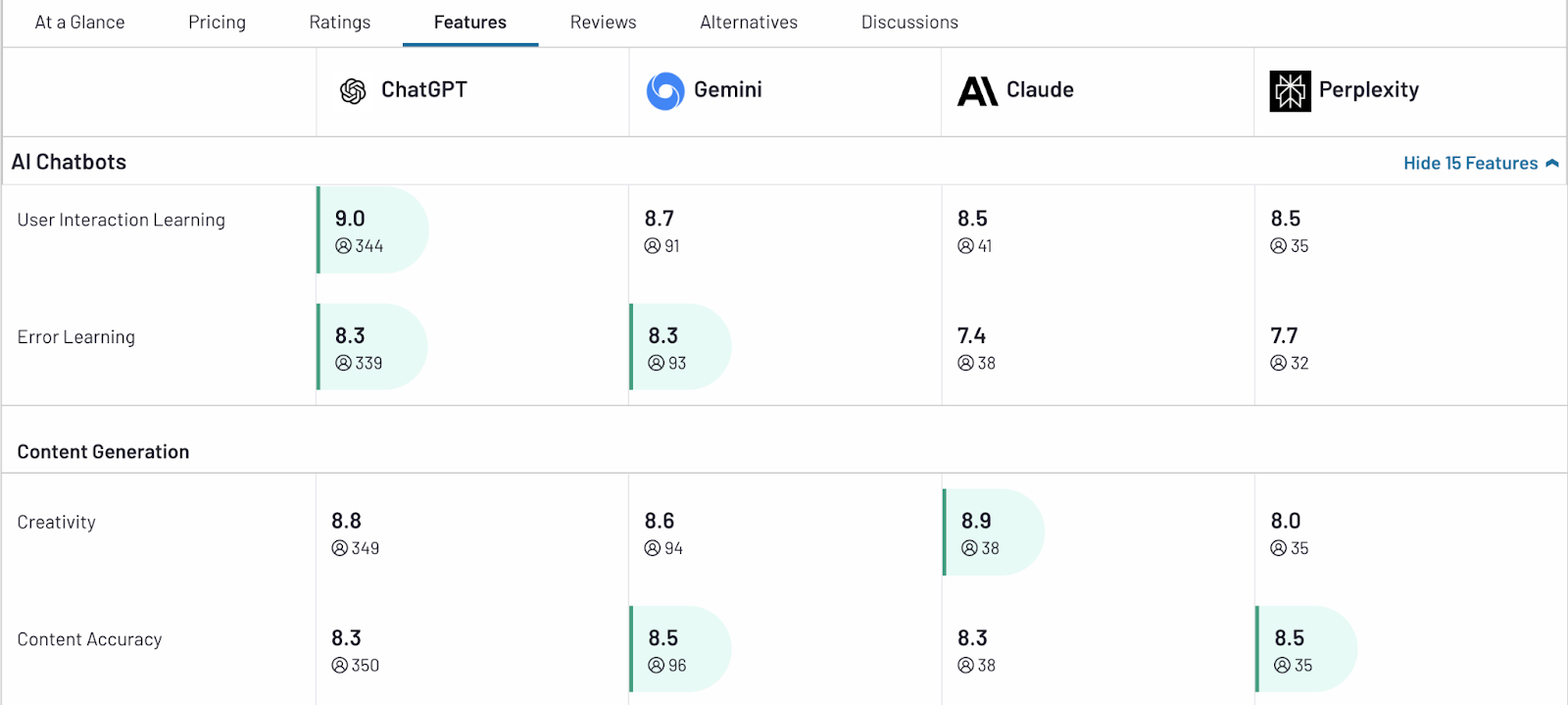Open the At a Glance tab
Screen dimensions: 1568x705
point(79,23)
